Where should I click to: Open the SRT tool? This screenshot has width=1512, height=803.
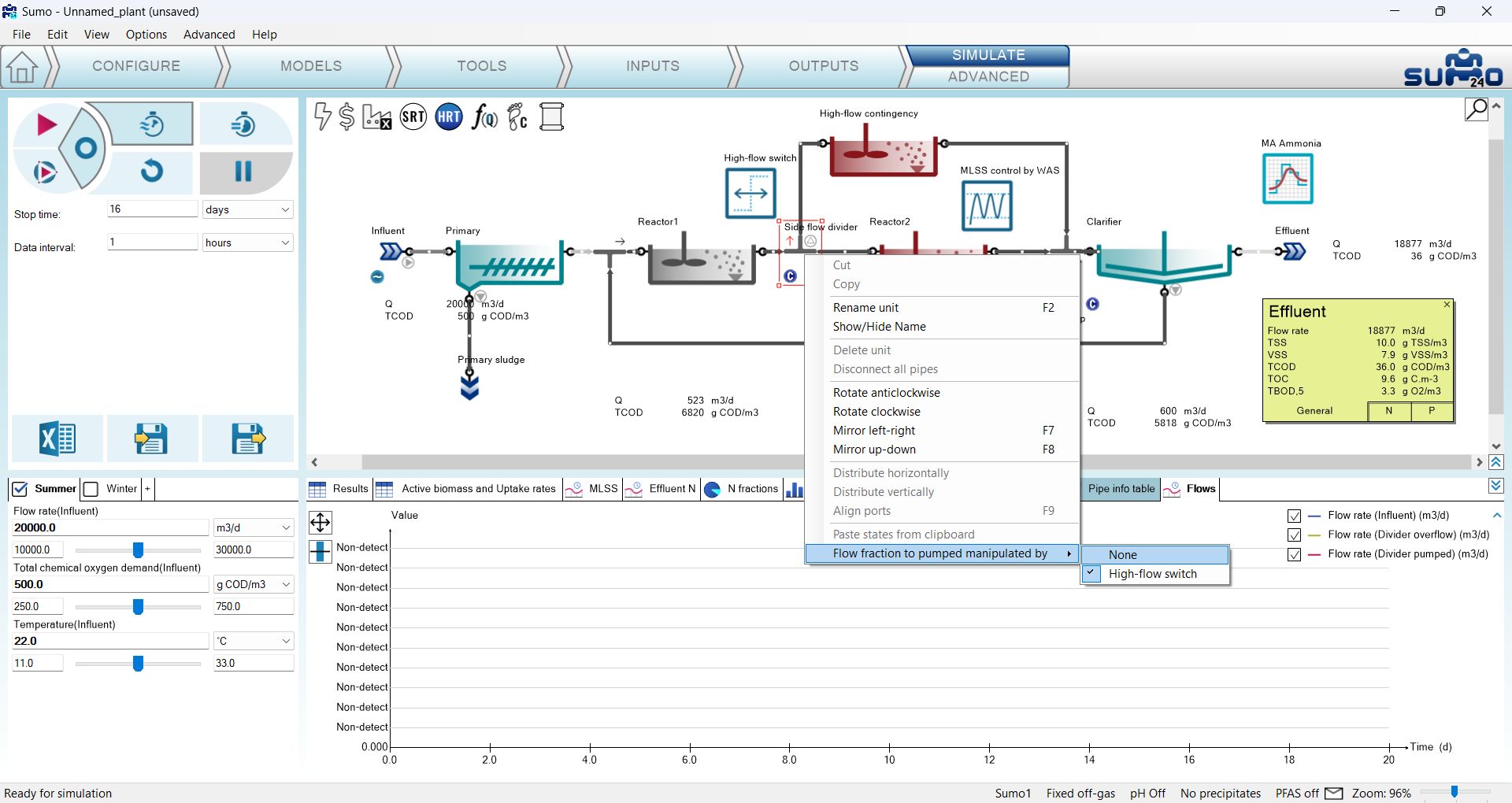(x=413, y=117)
